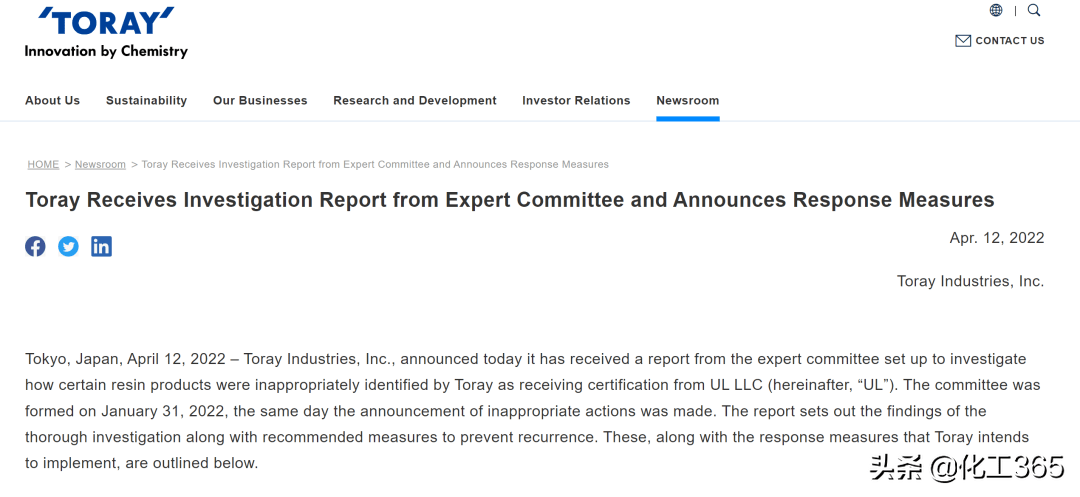Image resolution: width=1080 pixels, height=497 pixels.
Task: Click the HOME breadcrumb link
Action: pos(43,165)
